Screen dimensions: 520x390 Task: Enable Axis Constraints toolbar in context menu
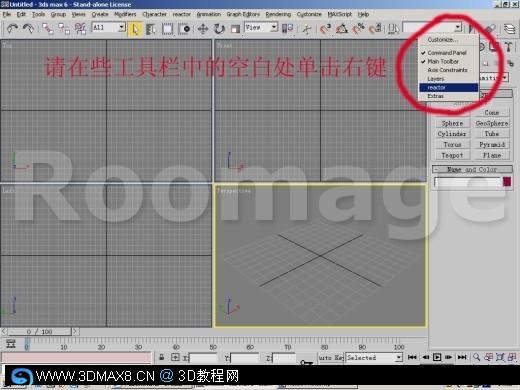(448, 70)
